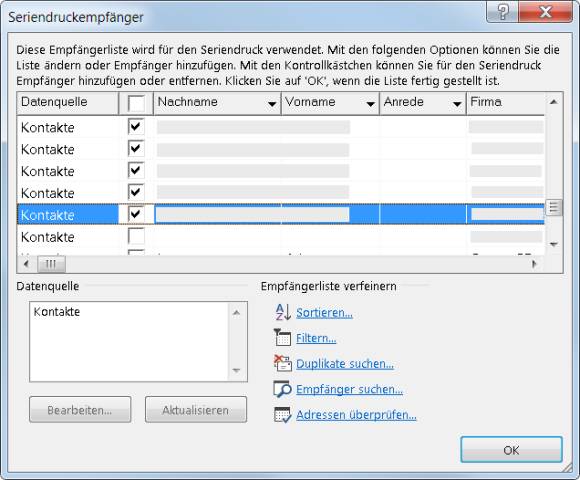This screenshot has width=580, height=480.
Task: Click the magnifier icon for Empfänger suchen
Action: 283,389
